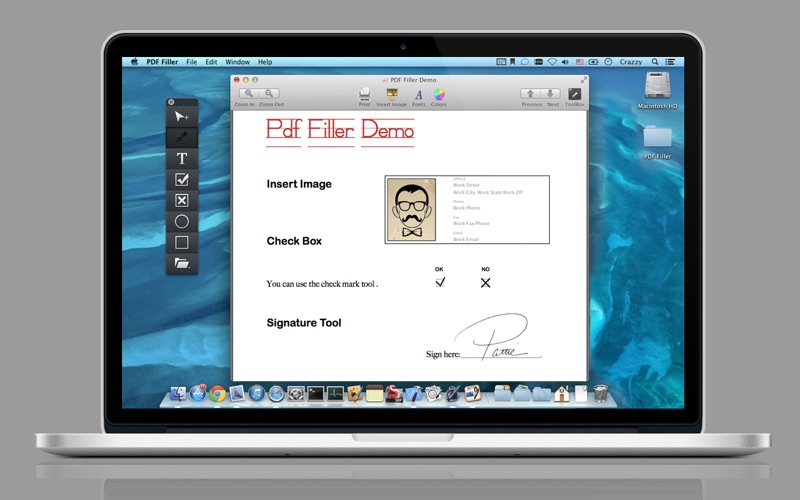Open the Help menu

tap(265, 62)
